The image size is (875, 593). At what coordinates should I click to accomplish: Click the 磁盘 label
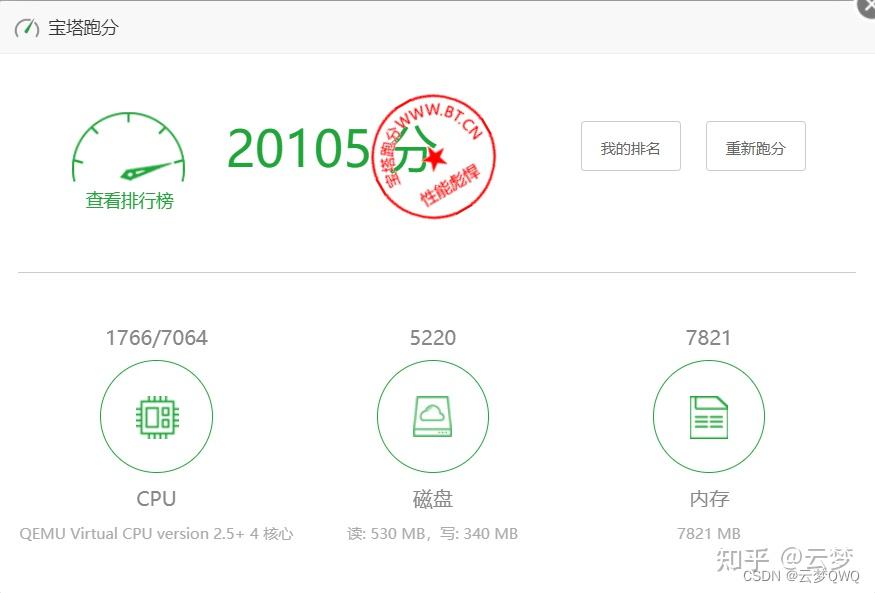tap(432, 498)
